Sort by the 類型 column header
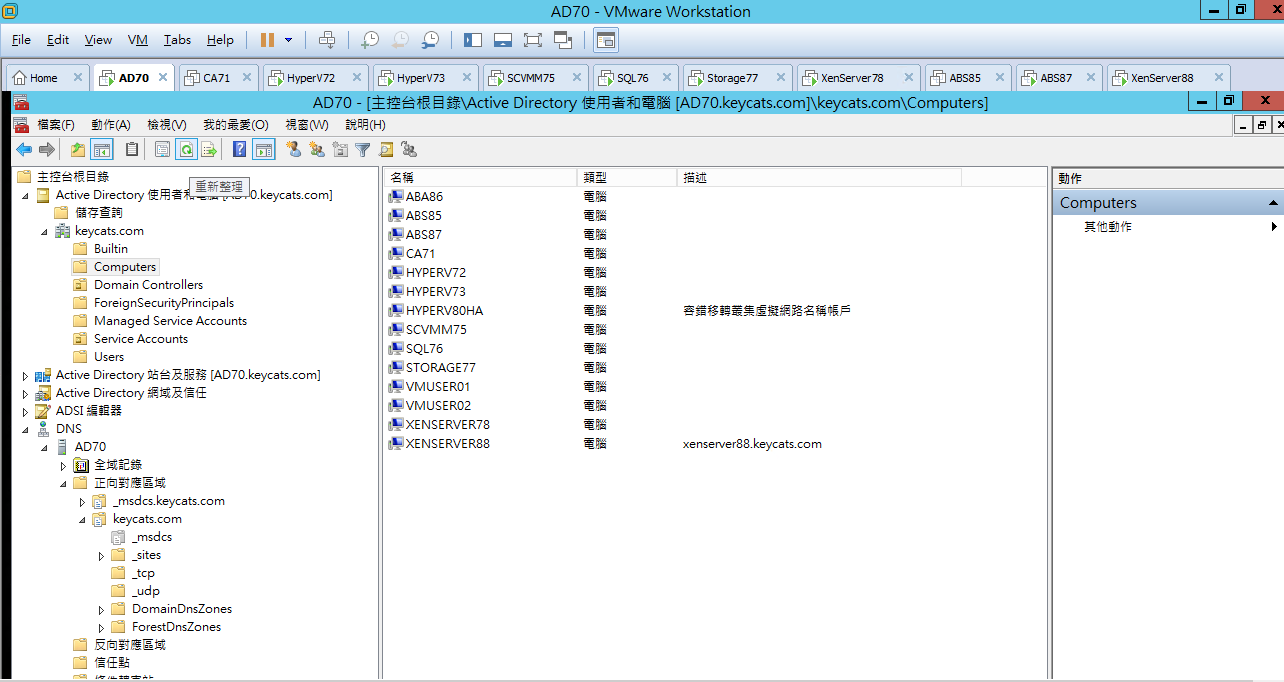Screen dimensions: 1284x682 (627, 177)
